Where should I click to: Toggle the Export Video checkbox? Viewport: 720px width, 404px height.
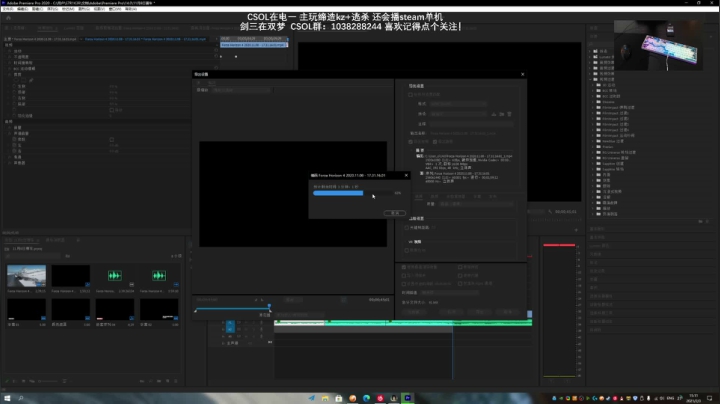[411, 142]
